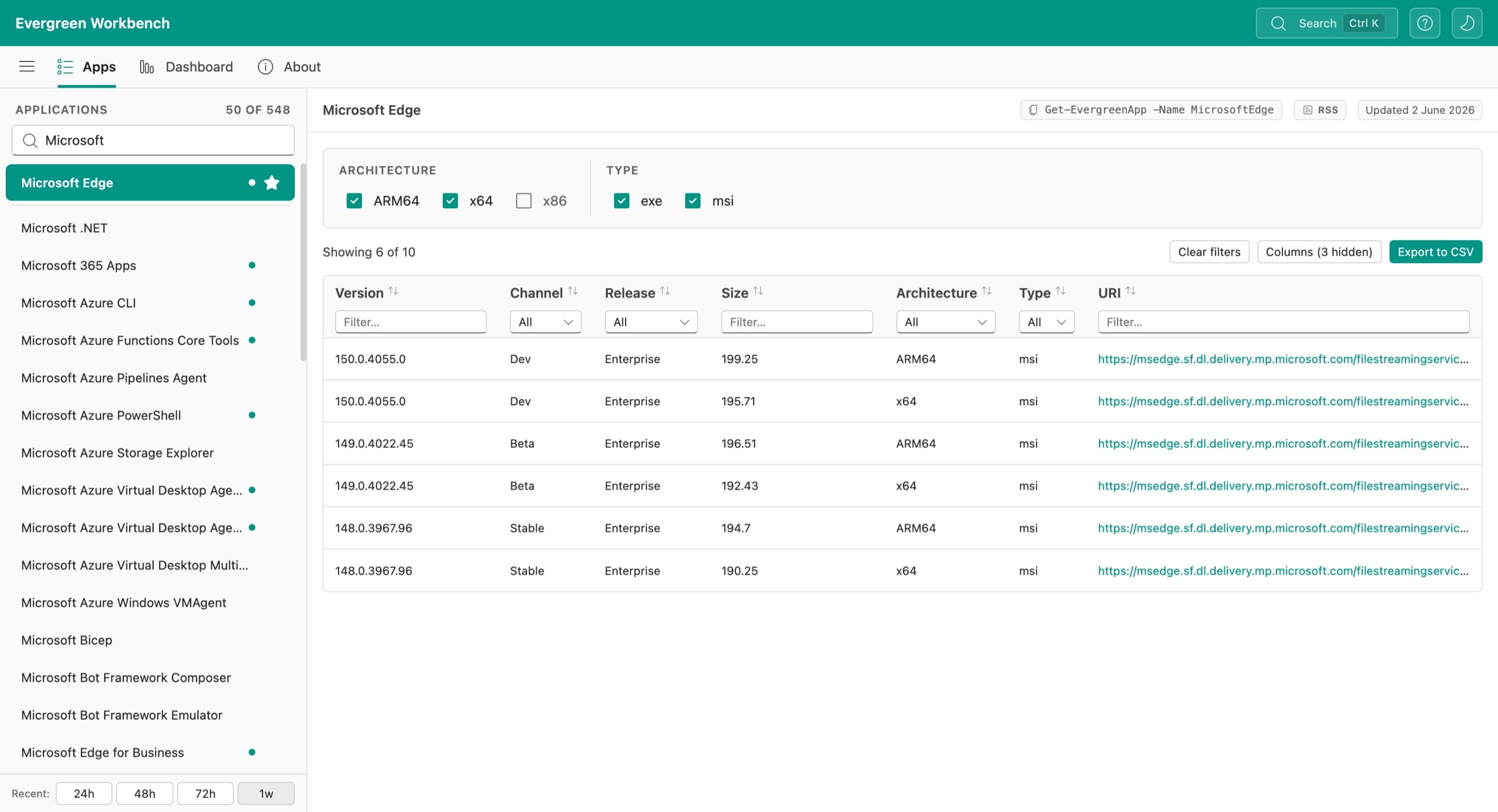This screenshot has height=812, width=1498.
Task: Open the Release filter dropdown
Action: (x=651, y=322)
